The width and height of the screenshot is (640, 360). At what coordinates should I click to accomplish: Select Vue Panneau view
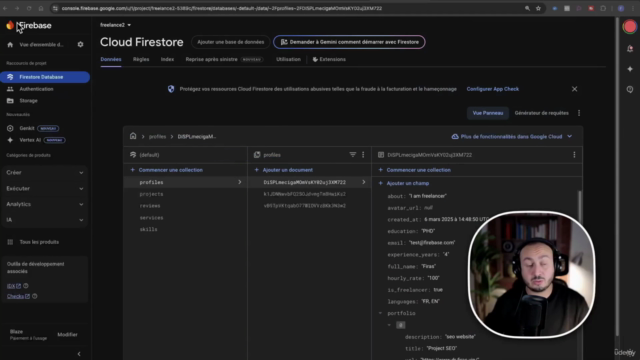click(x=488, y=113)
